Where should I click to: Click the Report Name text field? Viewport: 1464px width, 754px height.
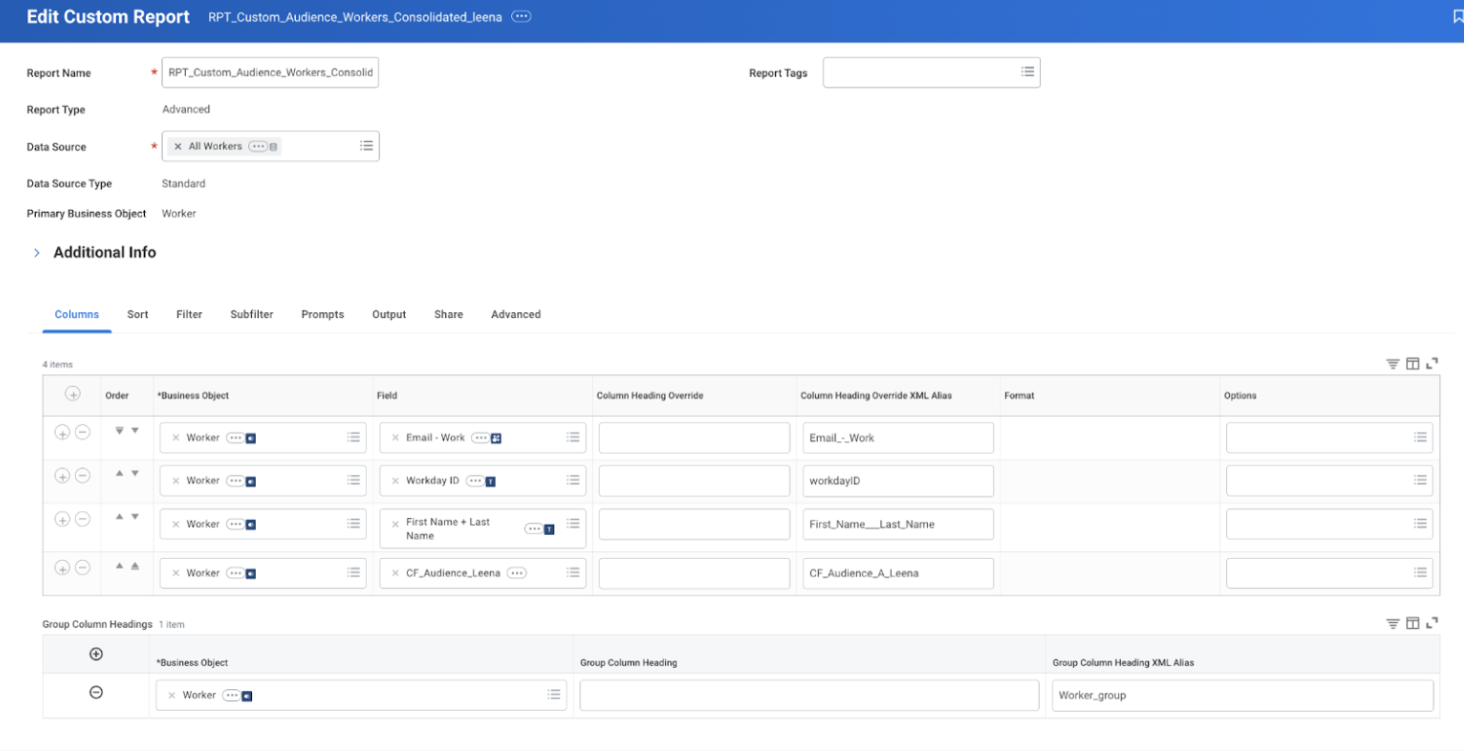pos(270,73)
